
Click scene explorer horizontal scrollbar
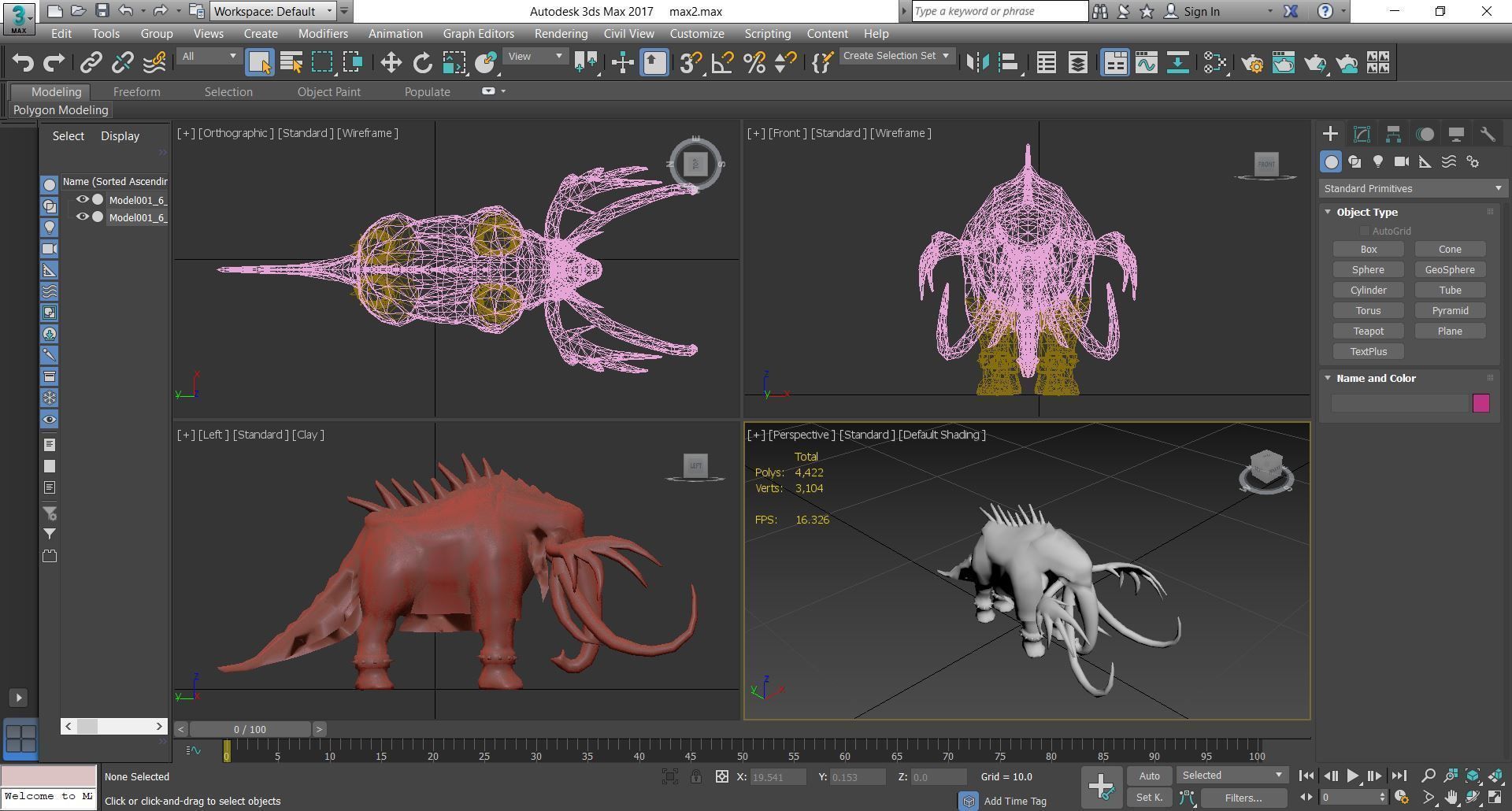coord(114,726)
